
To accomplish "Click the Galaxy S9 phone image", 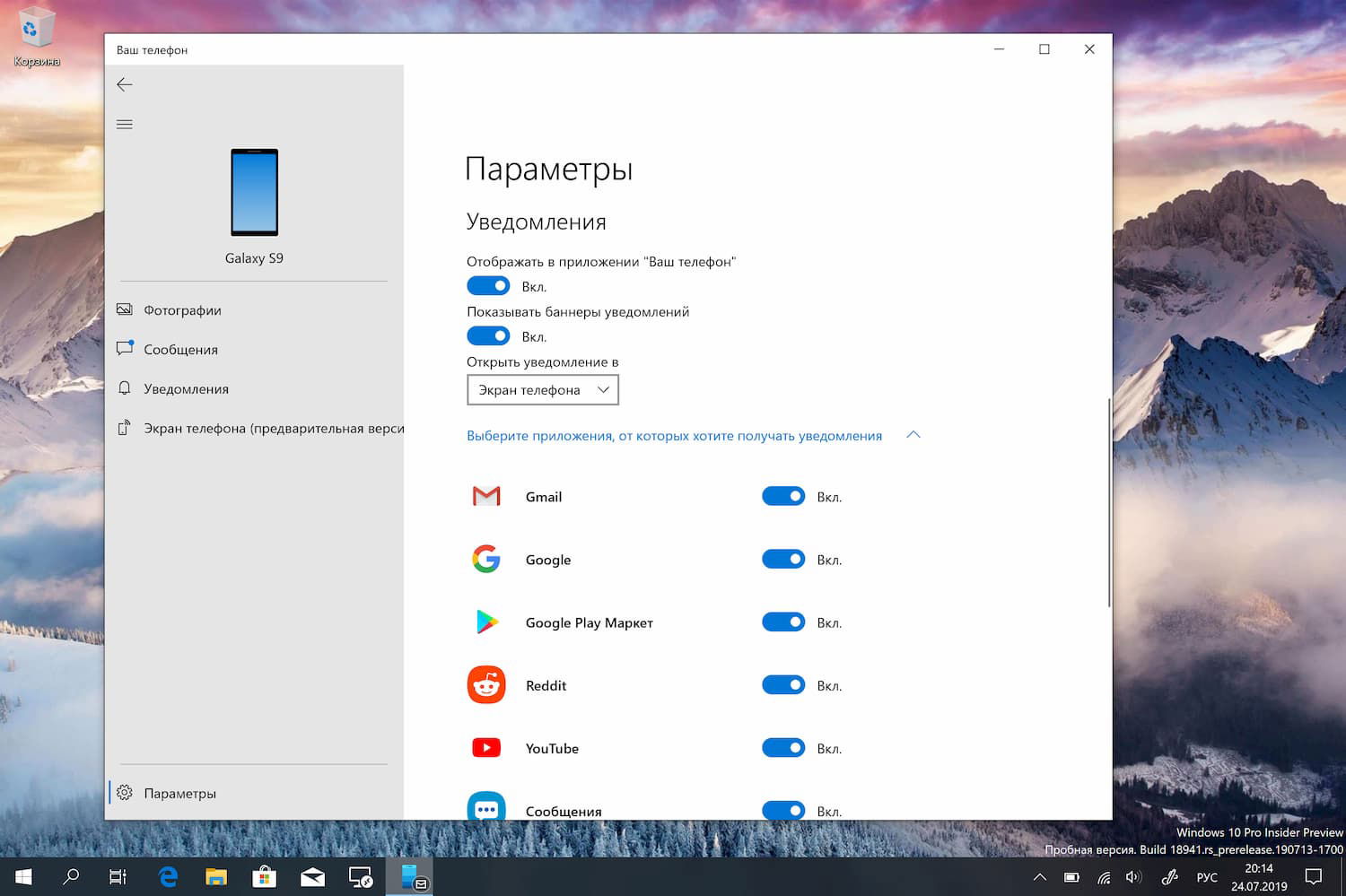I will tap(255, 192).
